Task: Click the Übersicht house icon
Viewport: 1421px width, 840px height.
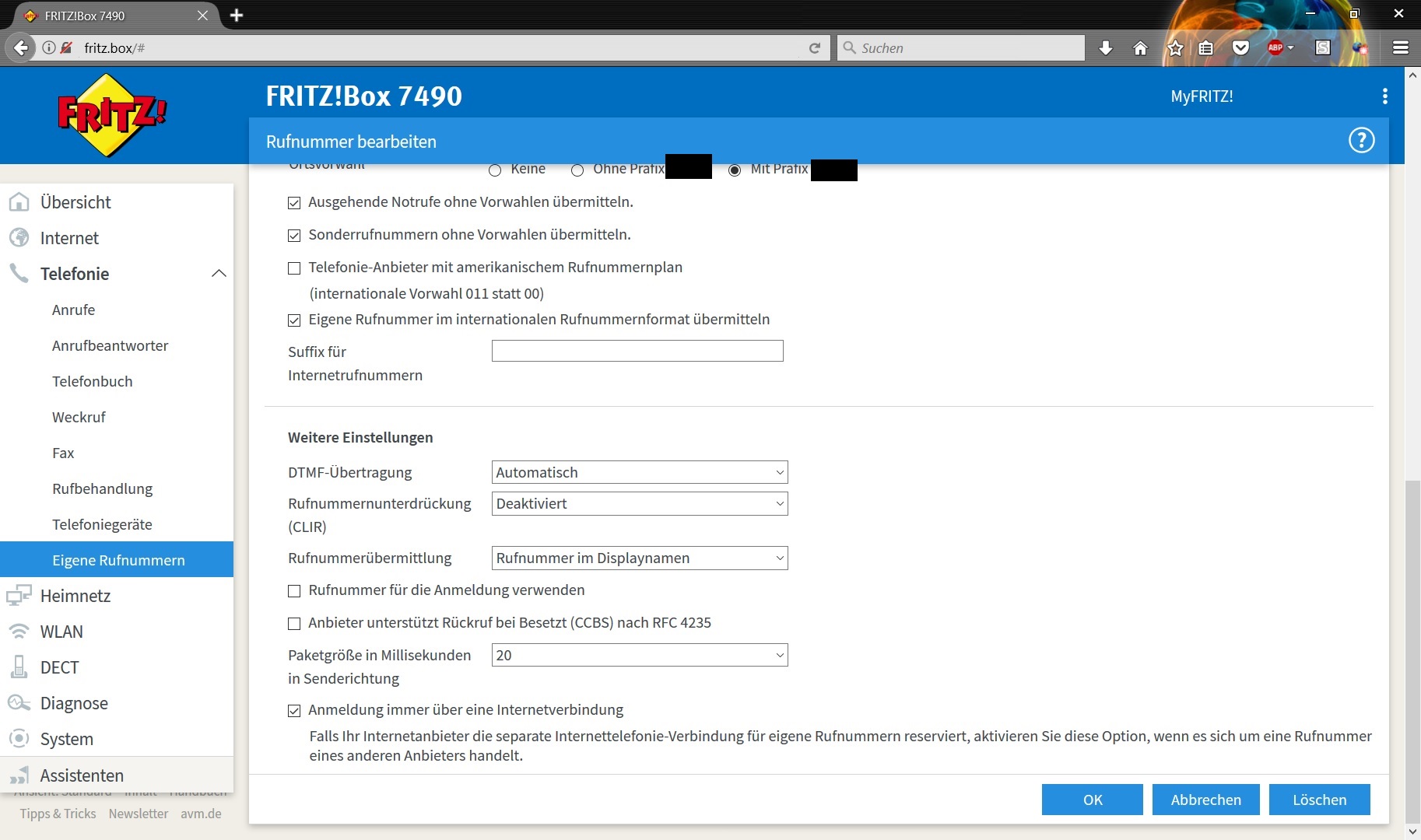Action: click(x=19, y=202)
